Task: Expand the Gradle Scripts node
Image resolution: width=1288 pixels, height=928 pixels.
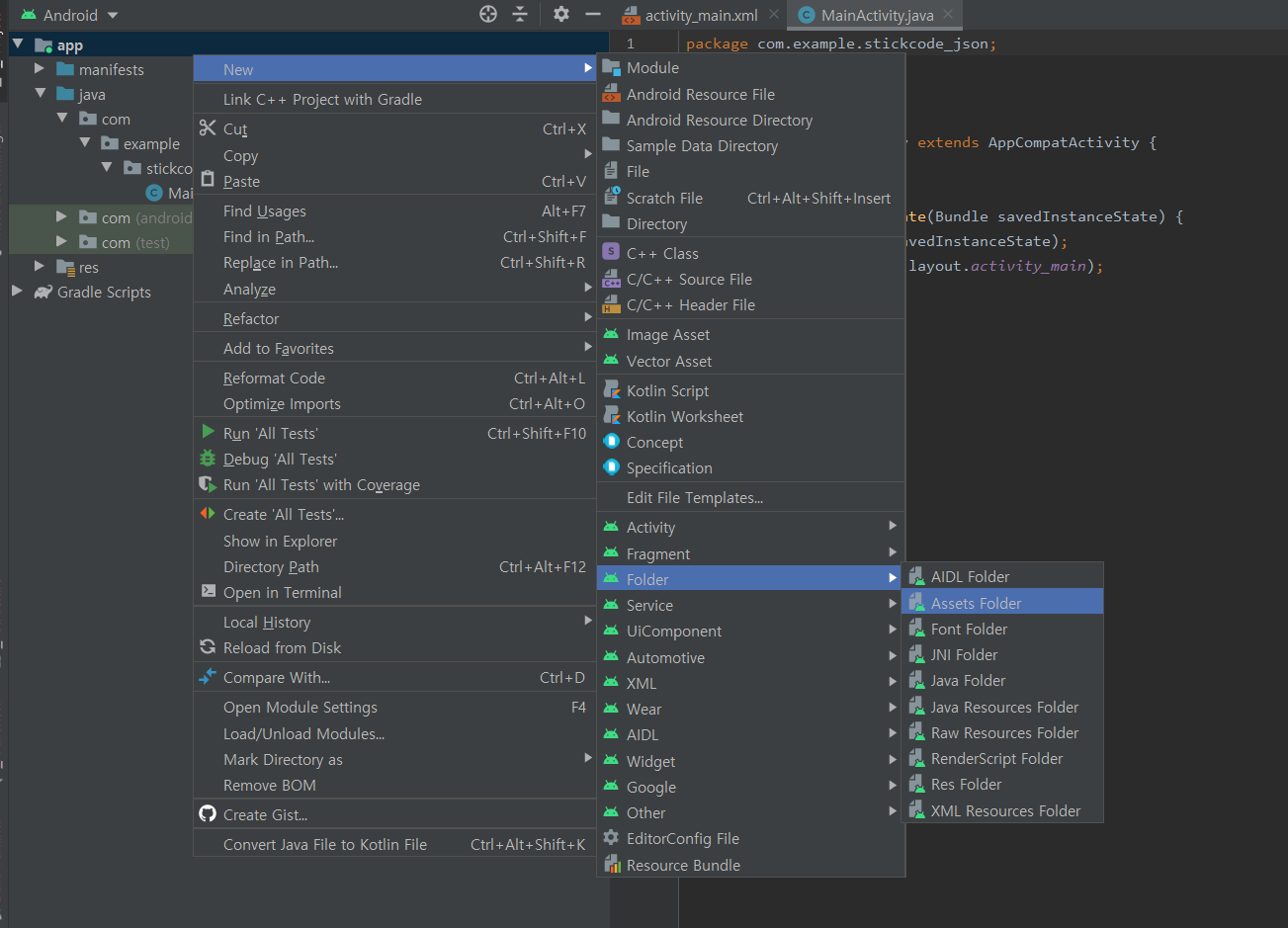Action: 17,291
